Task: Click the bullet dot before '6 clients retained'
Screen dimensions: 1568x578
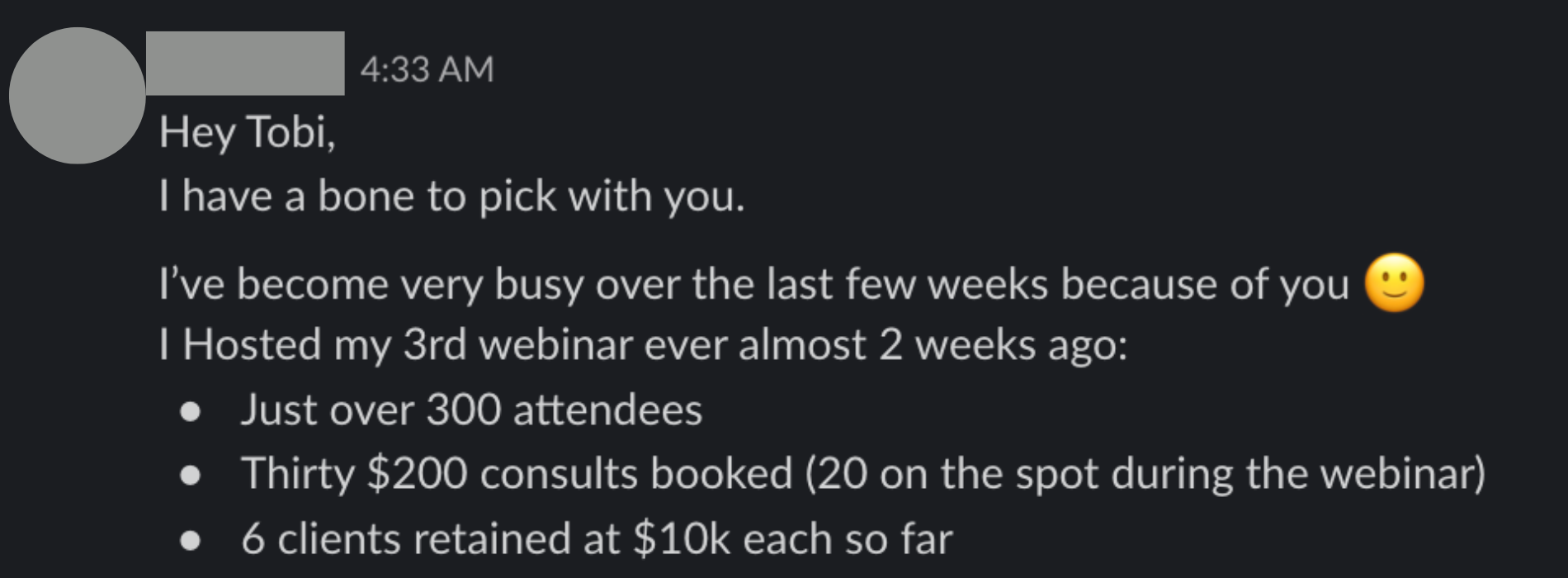Action: click(x=191, y=540)
